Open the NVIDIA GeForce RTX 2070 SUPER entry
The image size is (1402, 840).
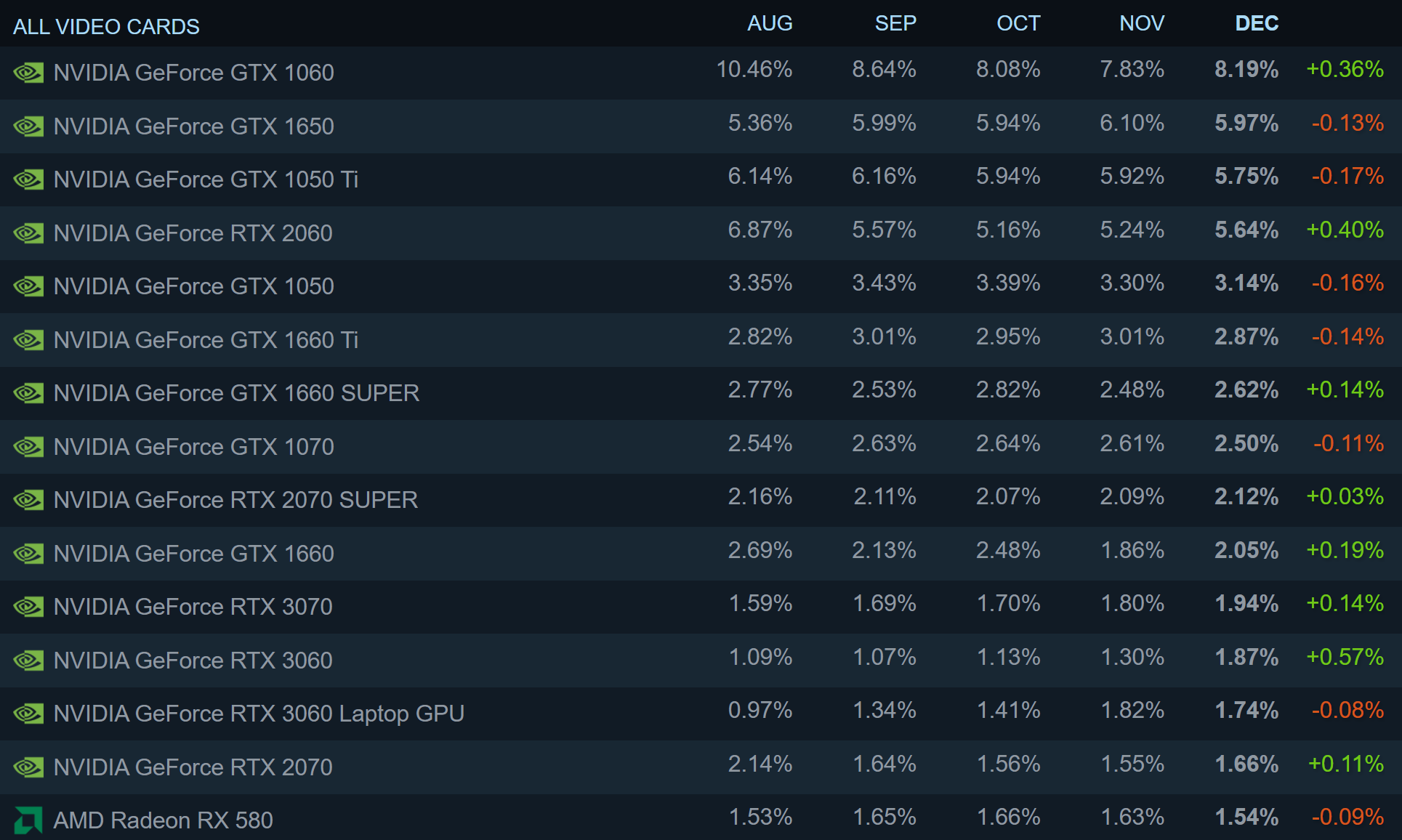(x=701, y=500)
